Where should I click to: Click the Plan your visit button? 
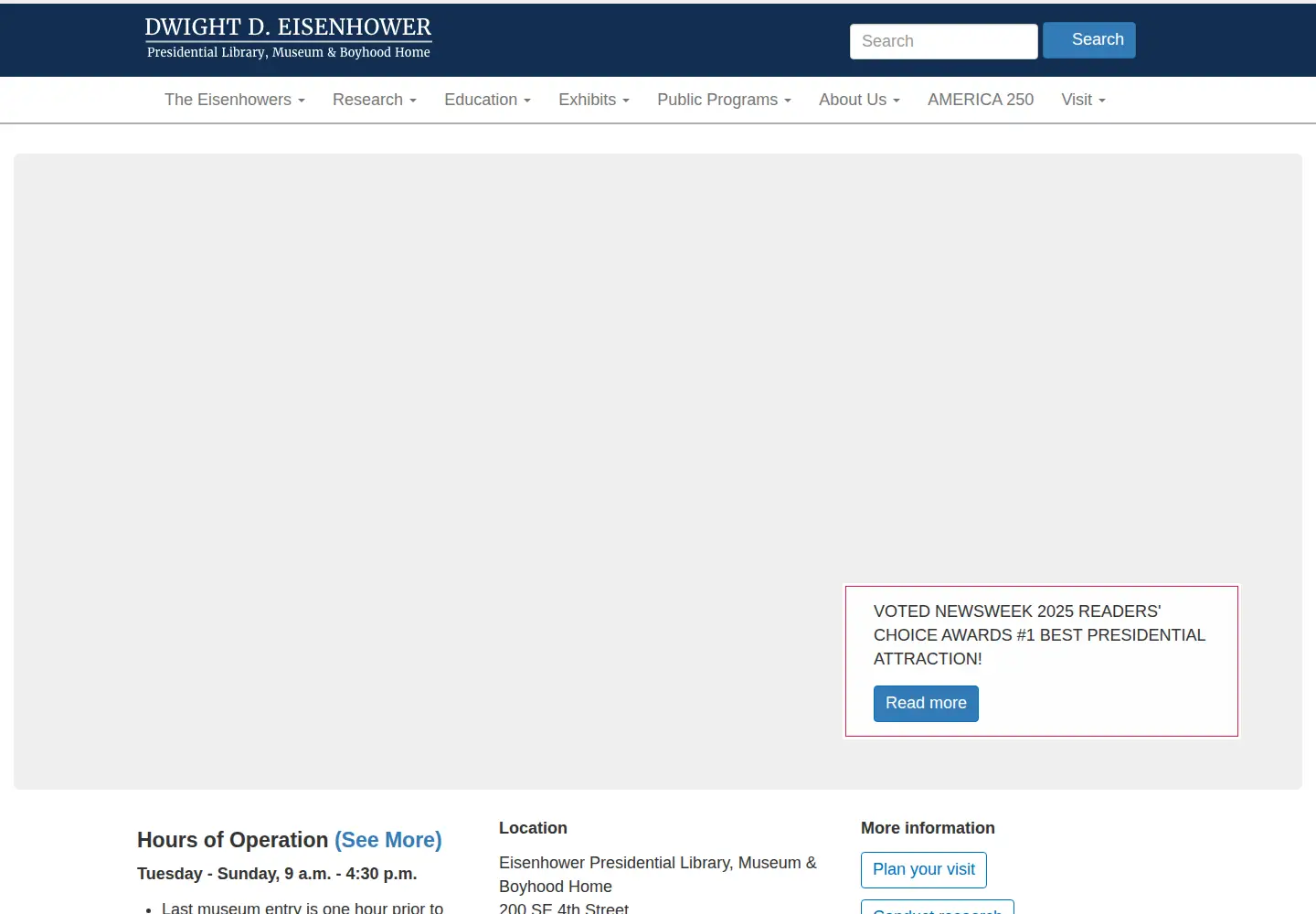tap(924, 869)
